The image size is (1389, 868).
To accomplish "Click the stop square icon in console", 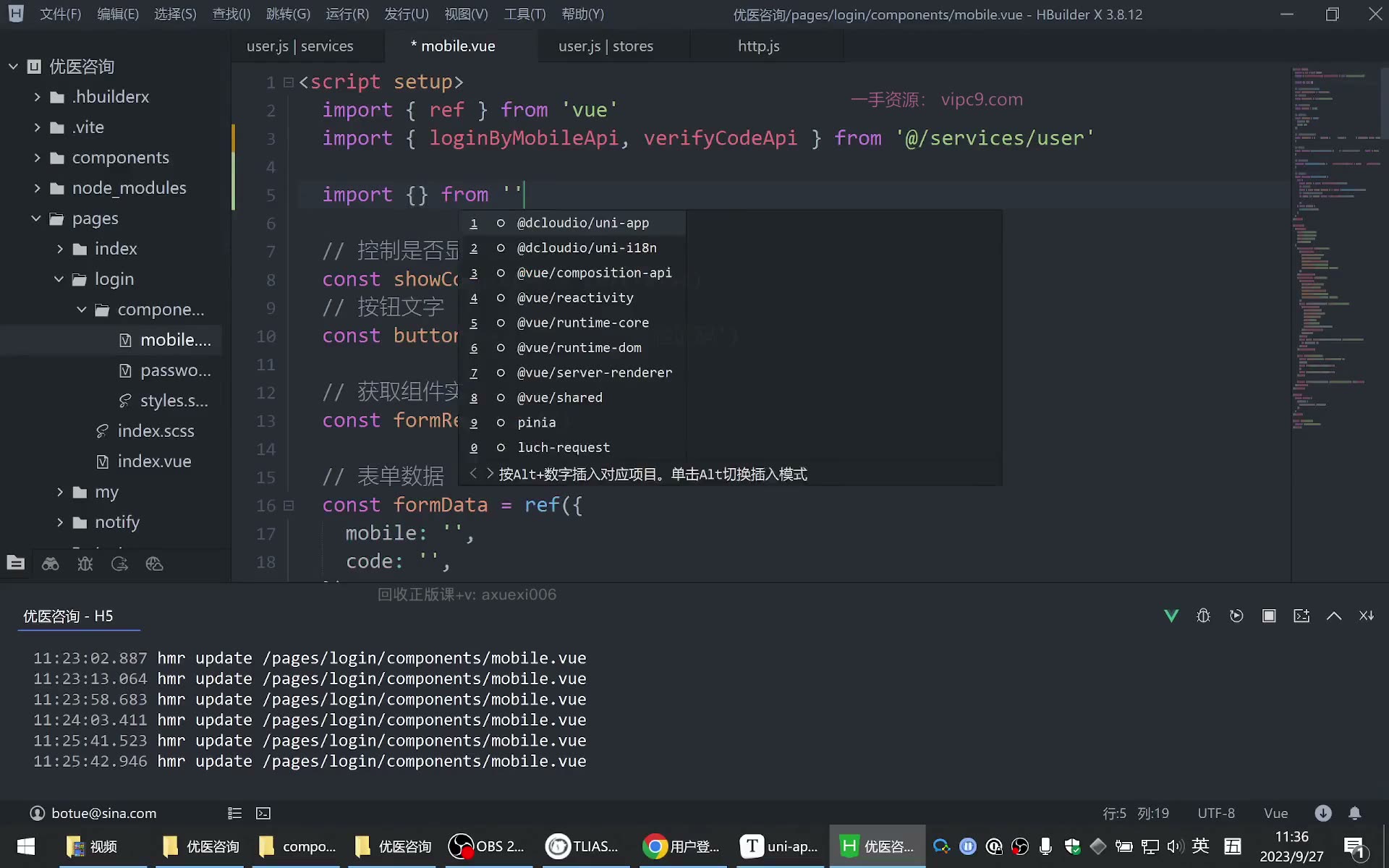I will point(1269,616).
